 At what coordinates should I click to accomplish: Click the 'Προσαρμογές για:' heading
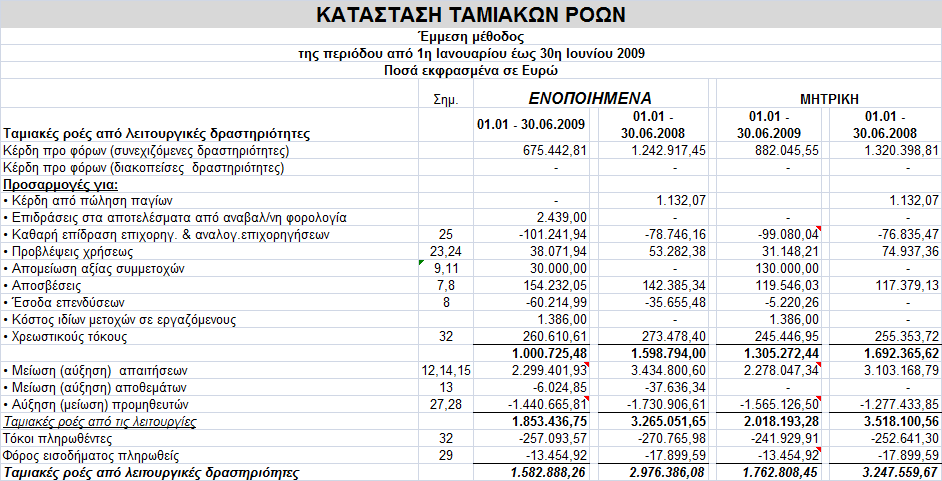[x=61, y=184]
